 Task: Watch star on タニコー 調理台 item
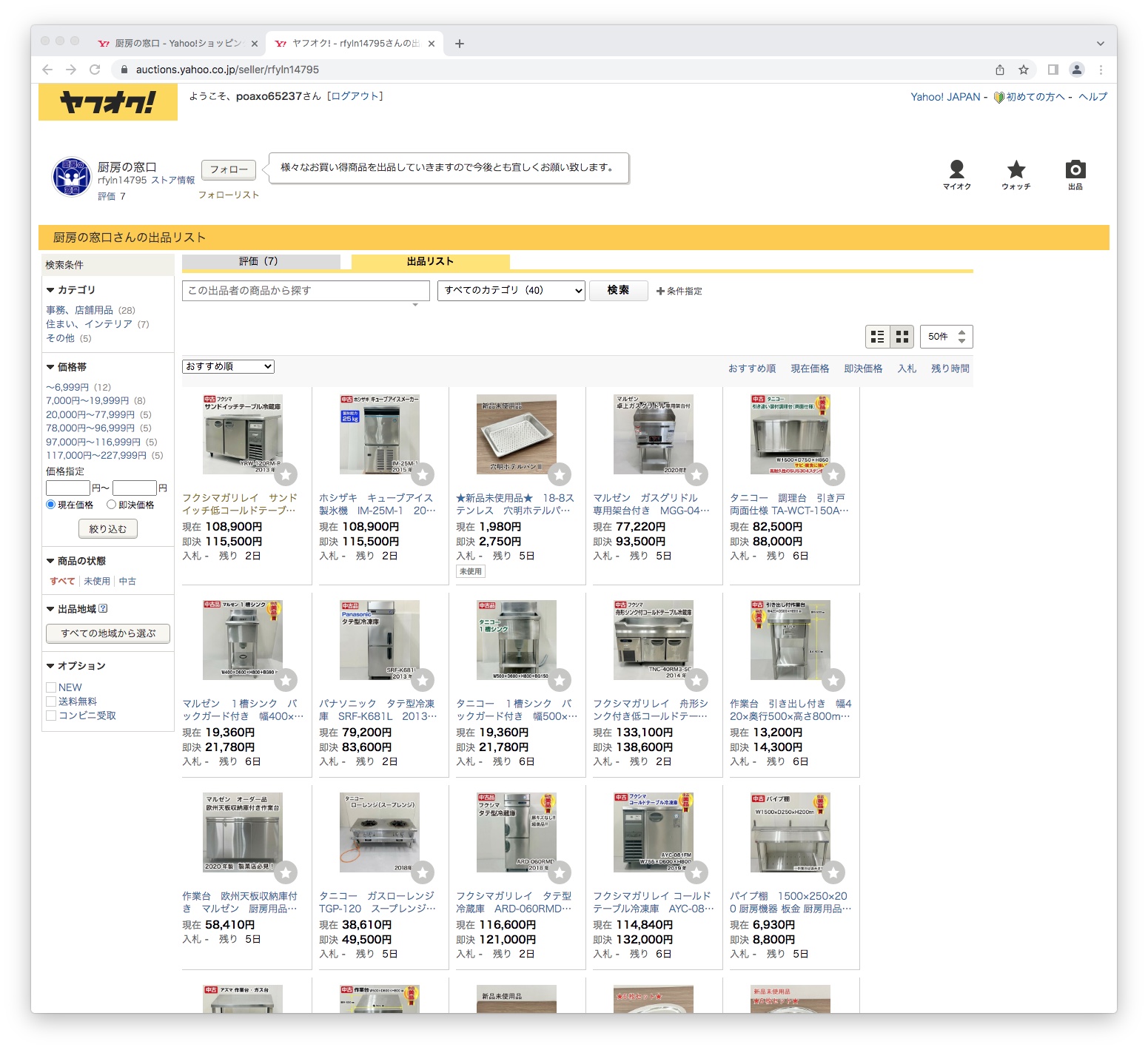click(833, 474)
